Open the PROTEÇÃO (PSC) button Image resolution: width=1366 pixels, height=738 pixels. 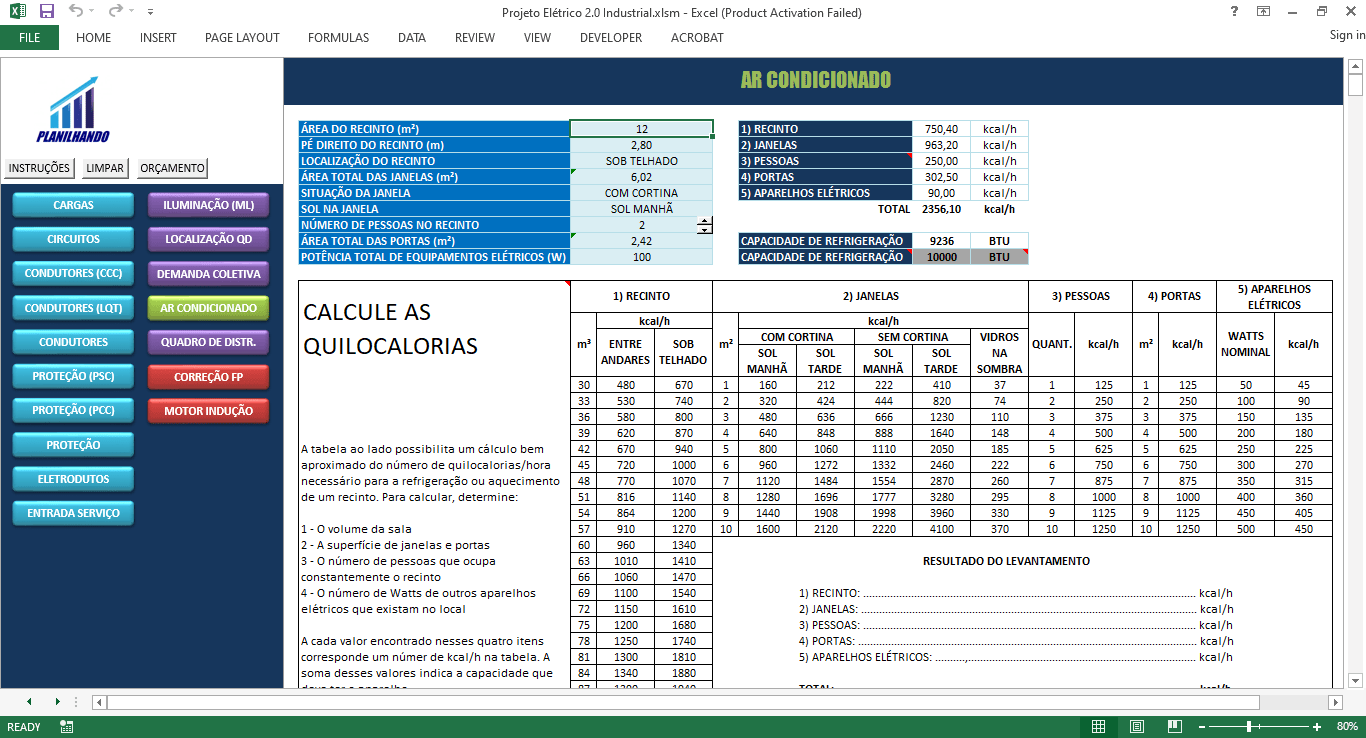(73, 377)
